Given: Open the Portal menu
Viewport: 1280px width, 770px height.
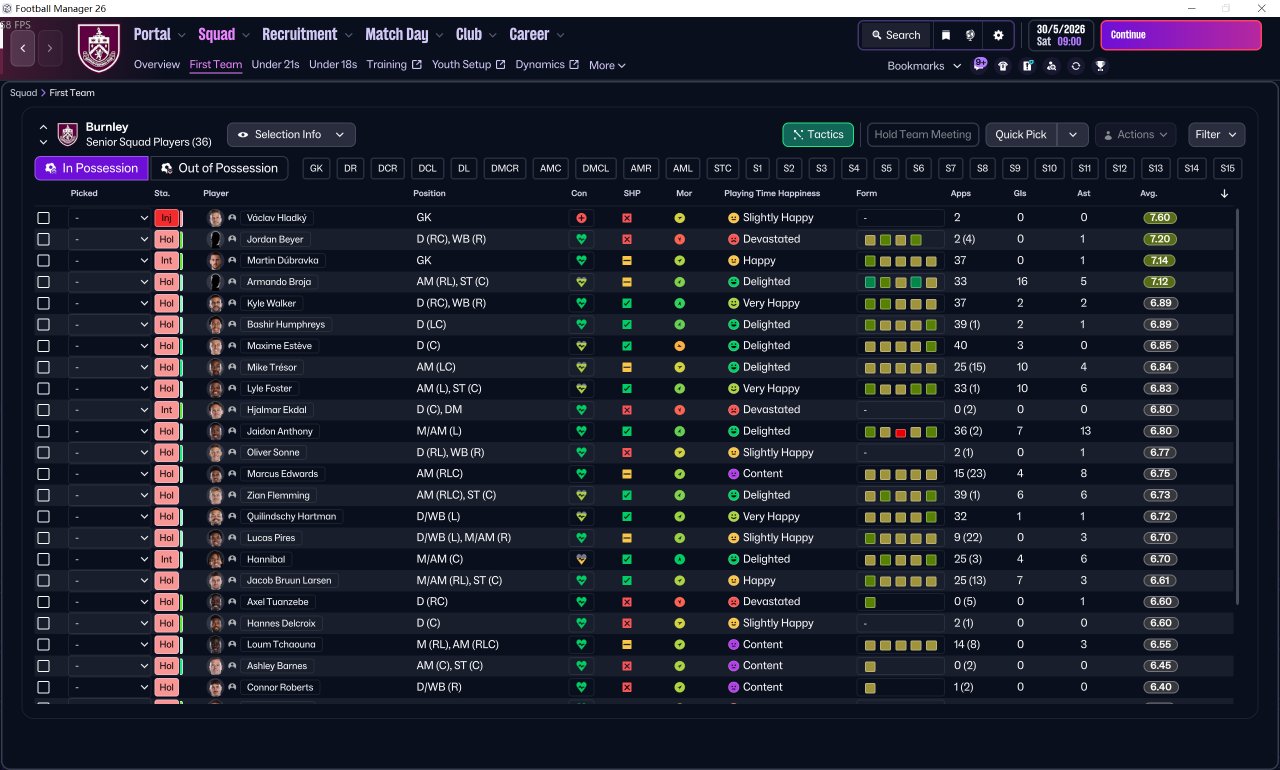Looking at the screenshot, I should tap(160, 35).
